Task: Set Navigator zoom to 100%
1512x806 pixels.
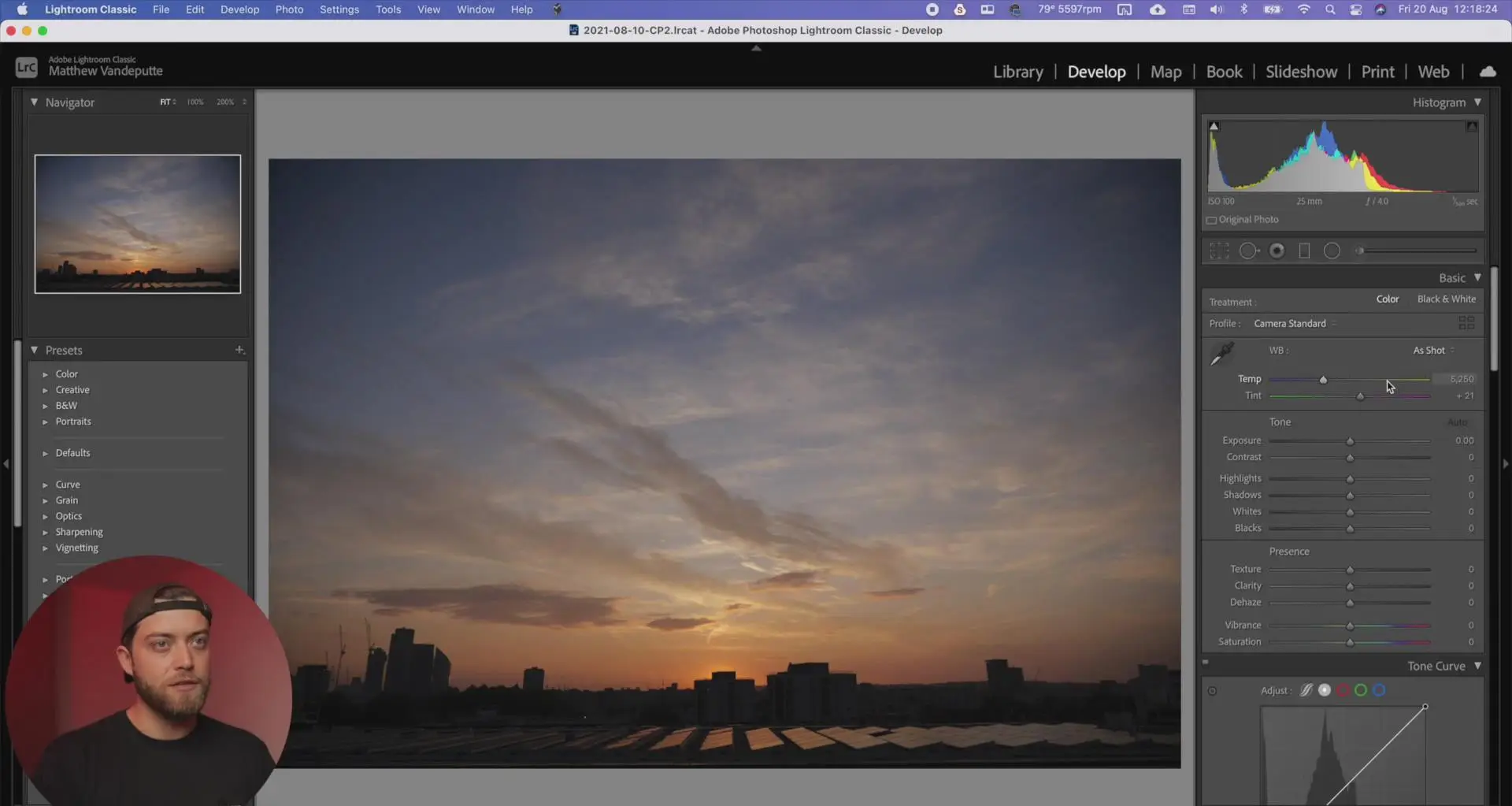Action: pos(195,102)
